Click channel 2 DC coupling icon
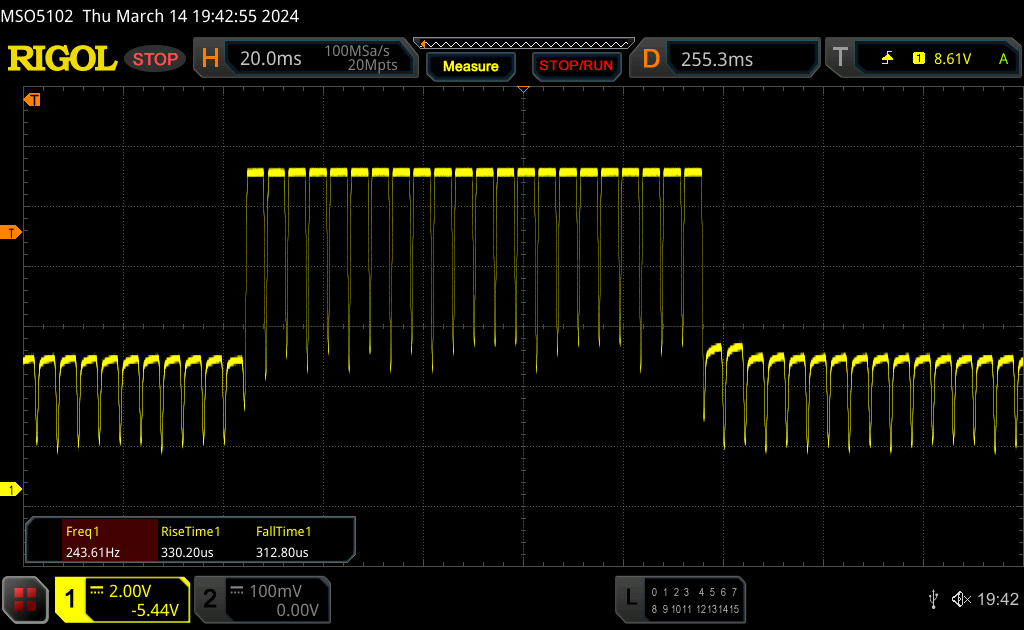1024x630 pixels. coord(237,590)
